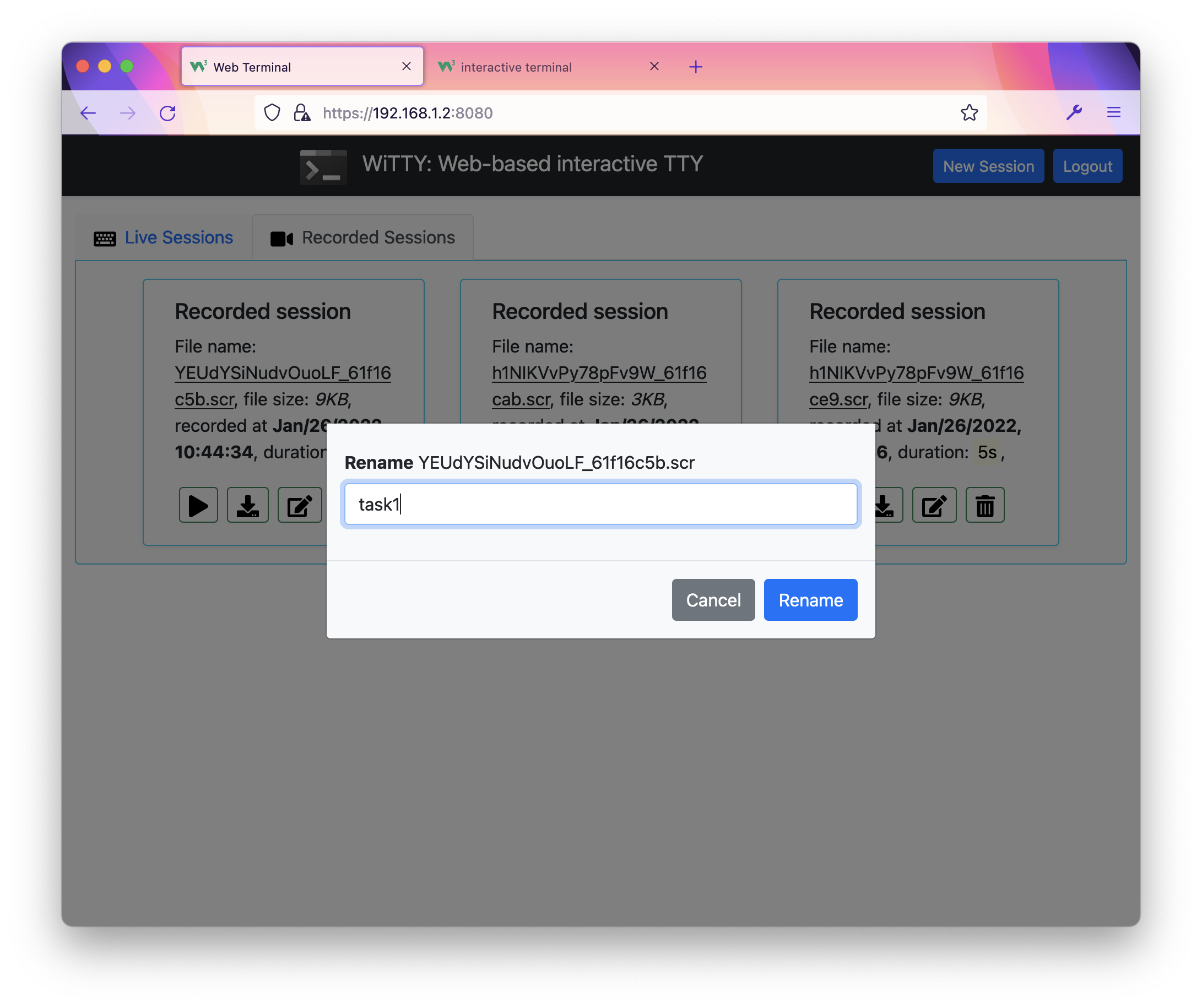The width and height of the screenshot is (1202, 1008).
Task: Reload the current page
Action: pyautogui.click(x=167, y=113)
